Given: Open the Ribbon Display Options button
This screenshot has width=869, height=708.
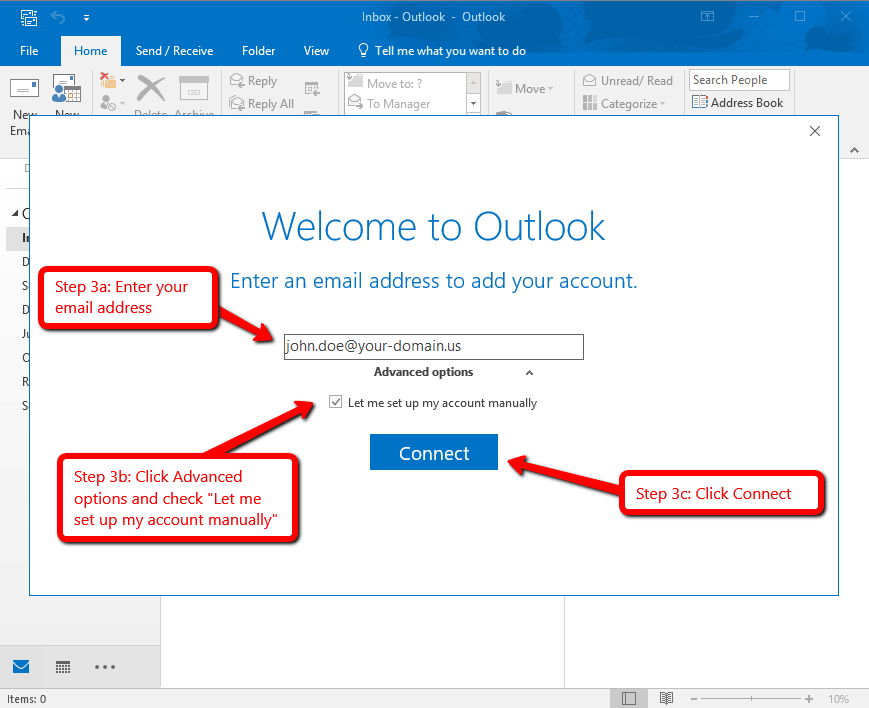Looking at the screenshot, I should (708, 16).
